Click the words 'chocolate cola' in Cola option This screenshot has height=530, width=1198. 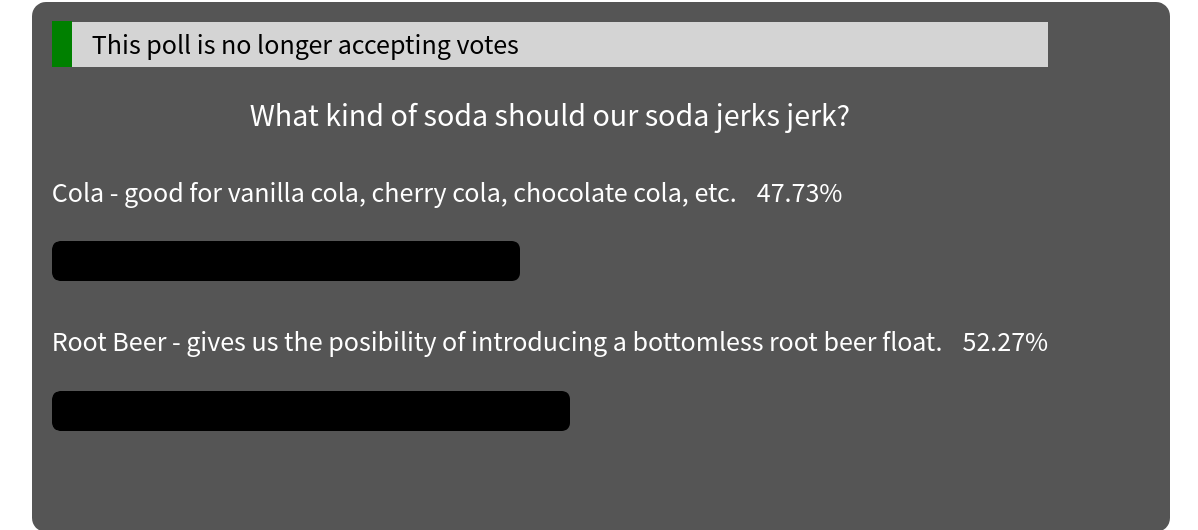click(x=601, y=193)
